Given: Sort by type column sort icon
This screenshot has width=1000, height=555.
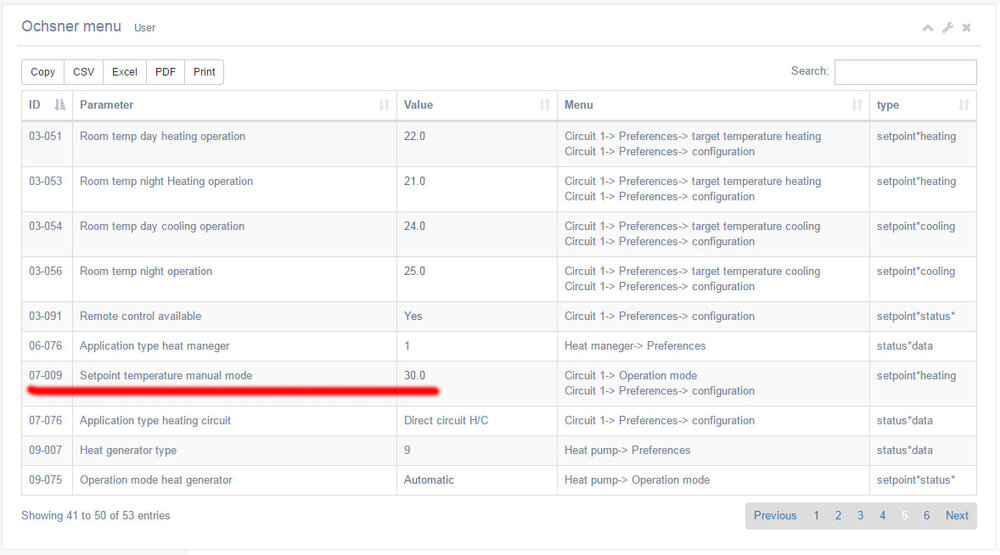Looking at the screenshot, I should (x=964, y=105).
